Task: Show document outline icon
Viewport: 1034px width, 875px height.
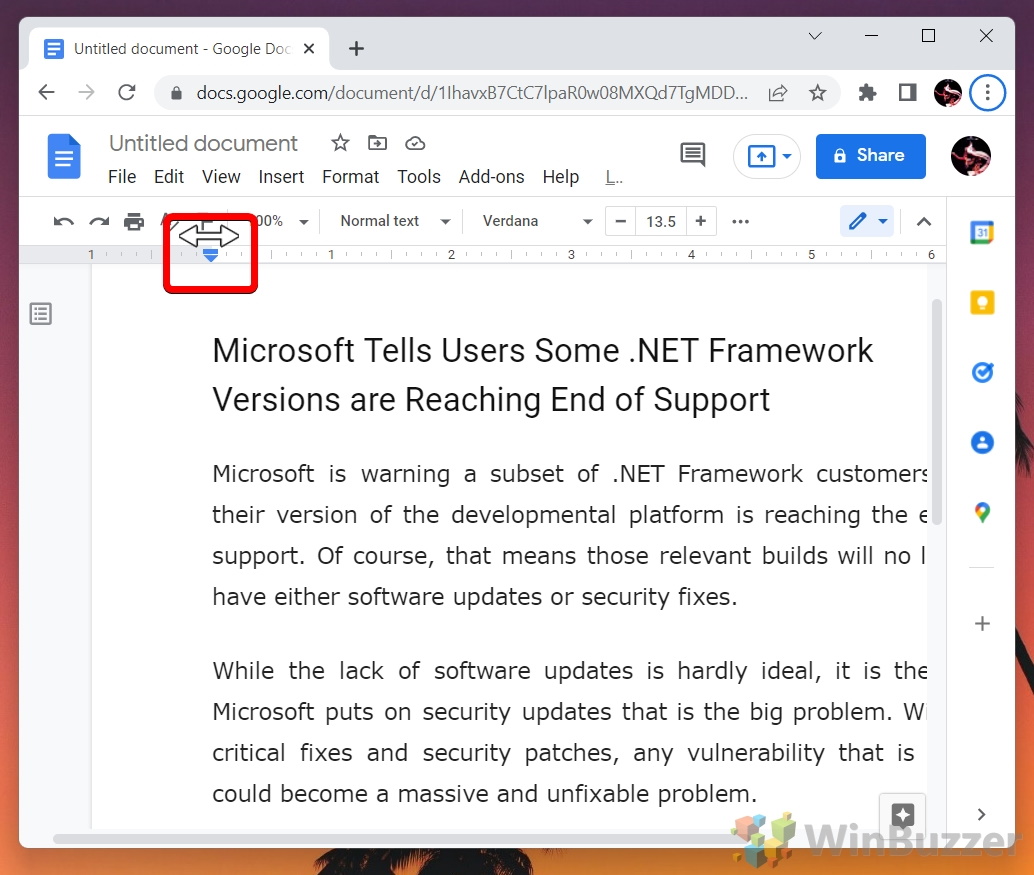Action: click(41, 314)
